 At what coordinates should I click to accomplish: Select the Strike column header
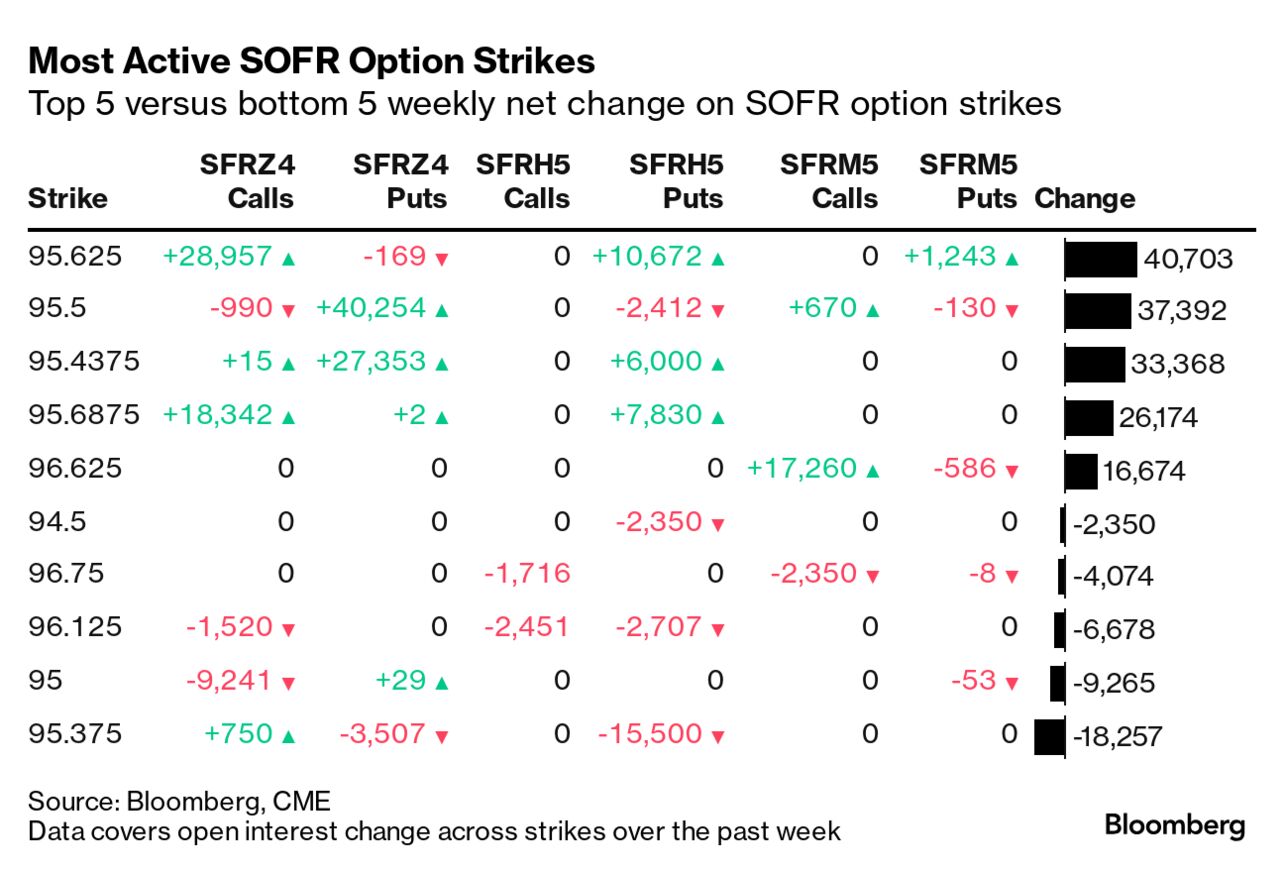tap(67, 198)
